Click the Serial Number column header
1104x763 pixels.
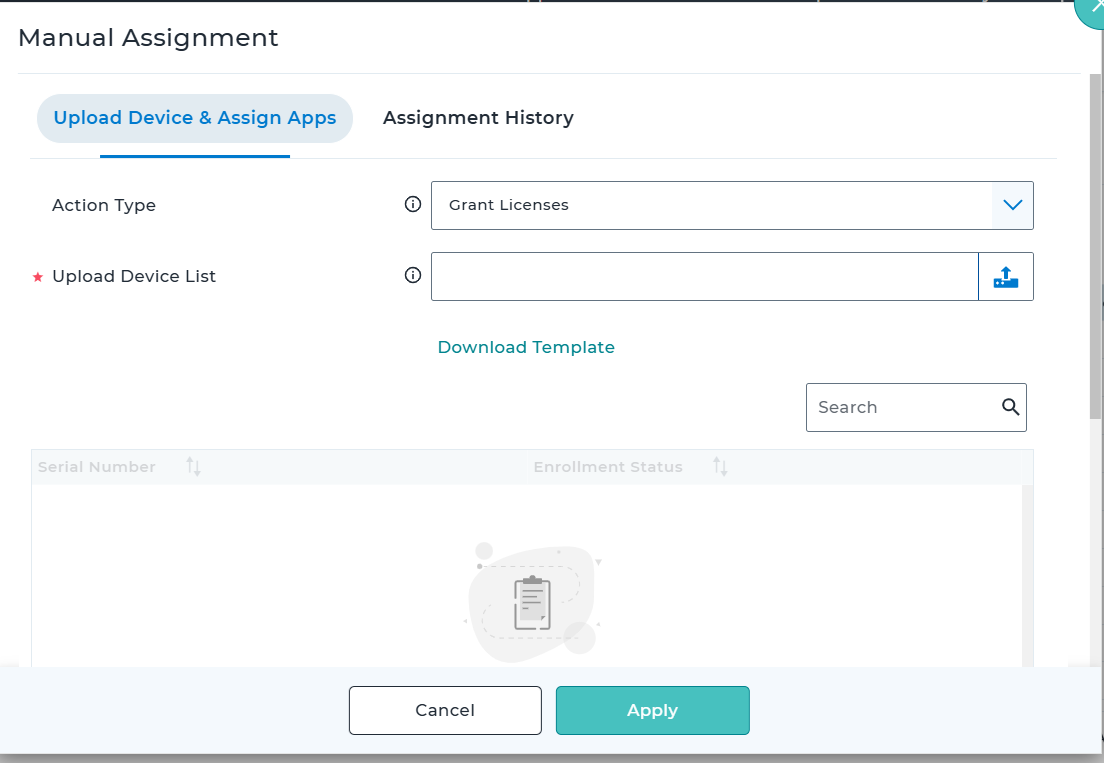(97, 467)
